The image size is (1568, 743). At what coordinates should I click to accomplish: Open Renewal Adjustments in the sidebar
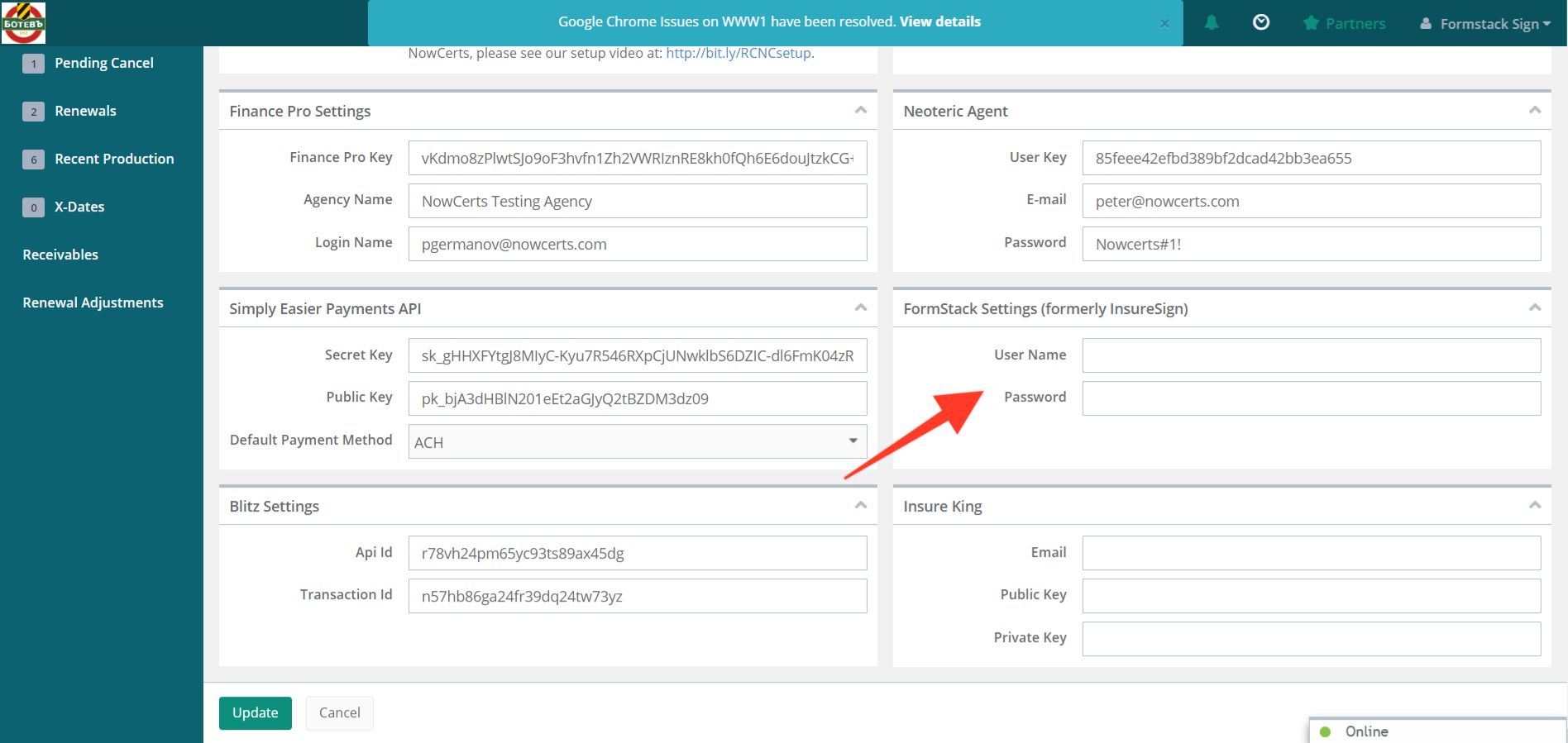coord(93,302)
